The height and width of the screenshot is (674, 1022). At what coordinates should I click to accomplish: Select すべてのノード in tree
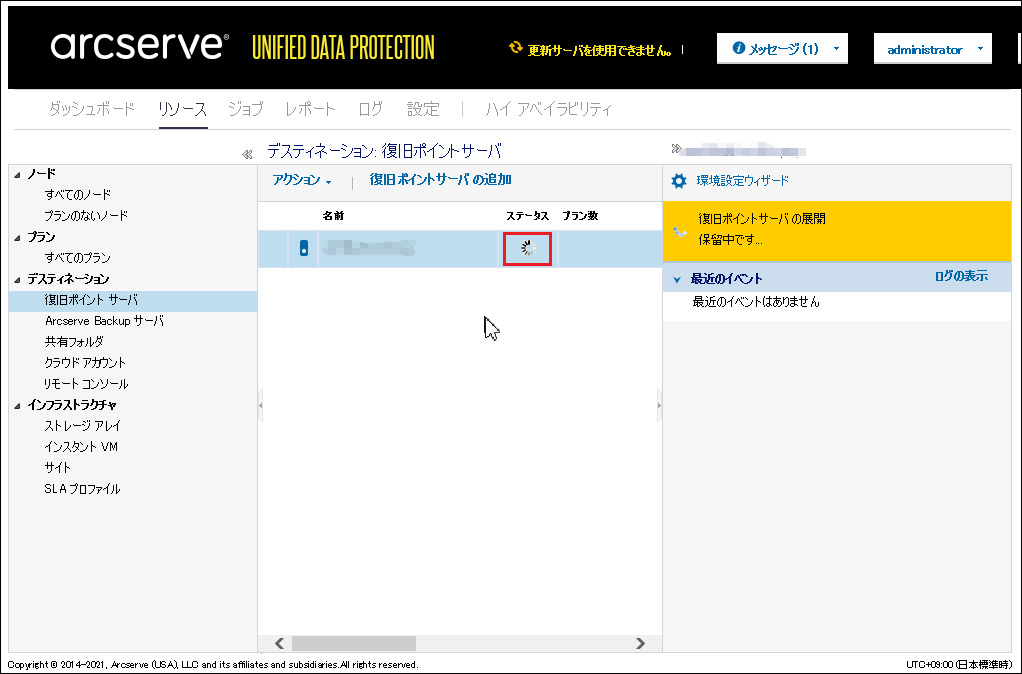tap(78, 194)
